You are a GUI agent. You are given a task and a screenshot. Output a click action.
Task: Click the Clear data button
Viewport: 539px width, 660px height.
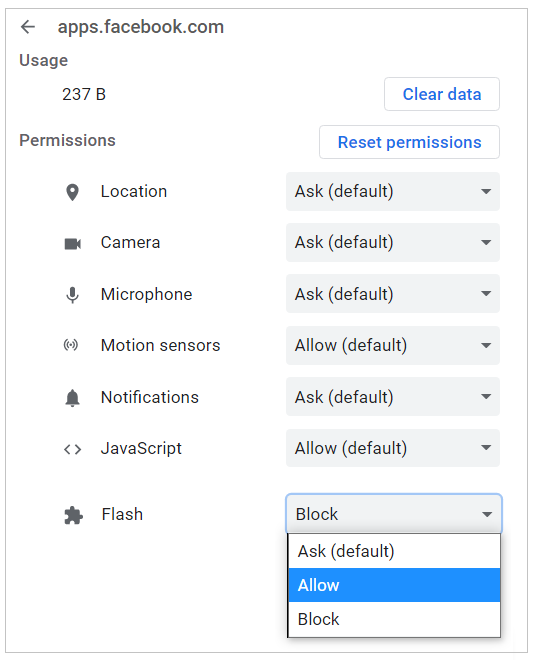coord(442,94)
